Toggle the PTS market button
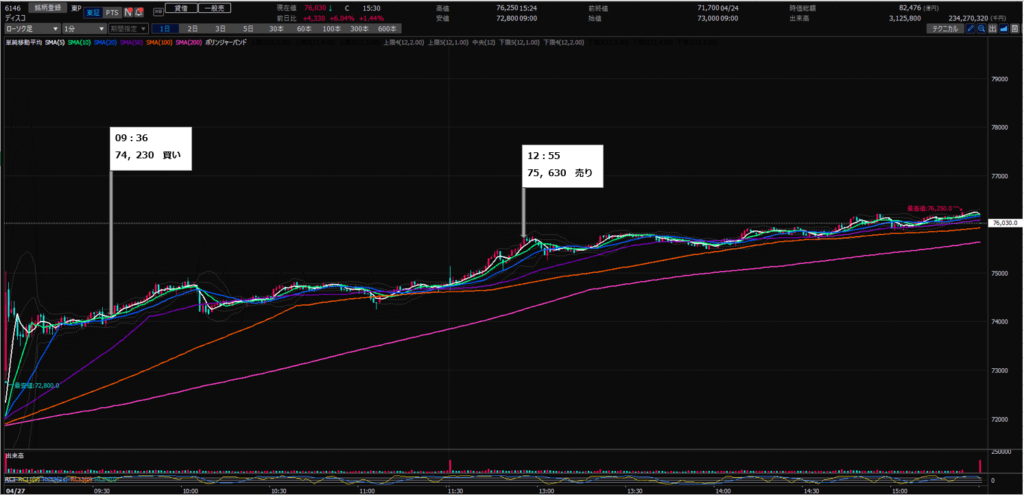Screen dimensions: 1024x495 111,12
